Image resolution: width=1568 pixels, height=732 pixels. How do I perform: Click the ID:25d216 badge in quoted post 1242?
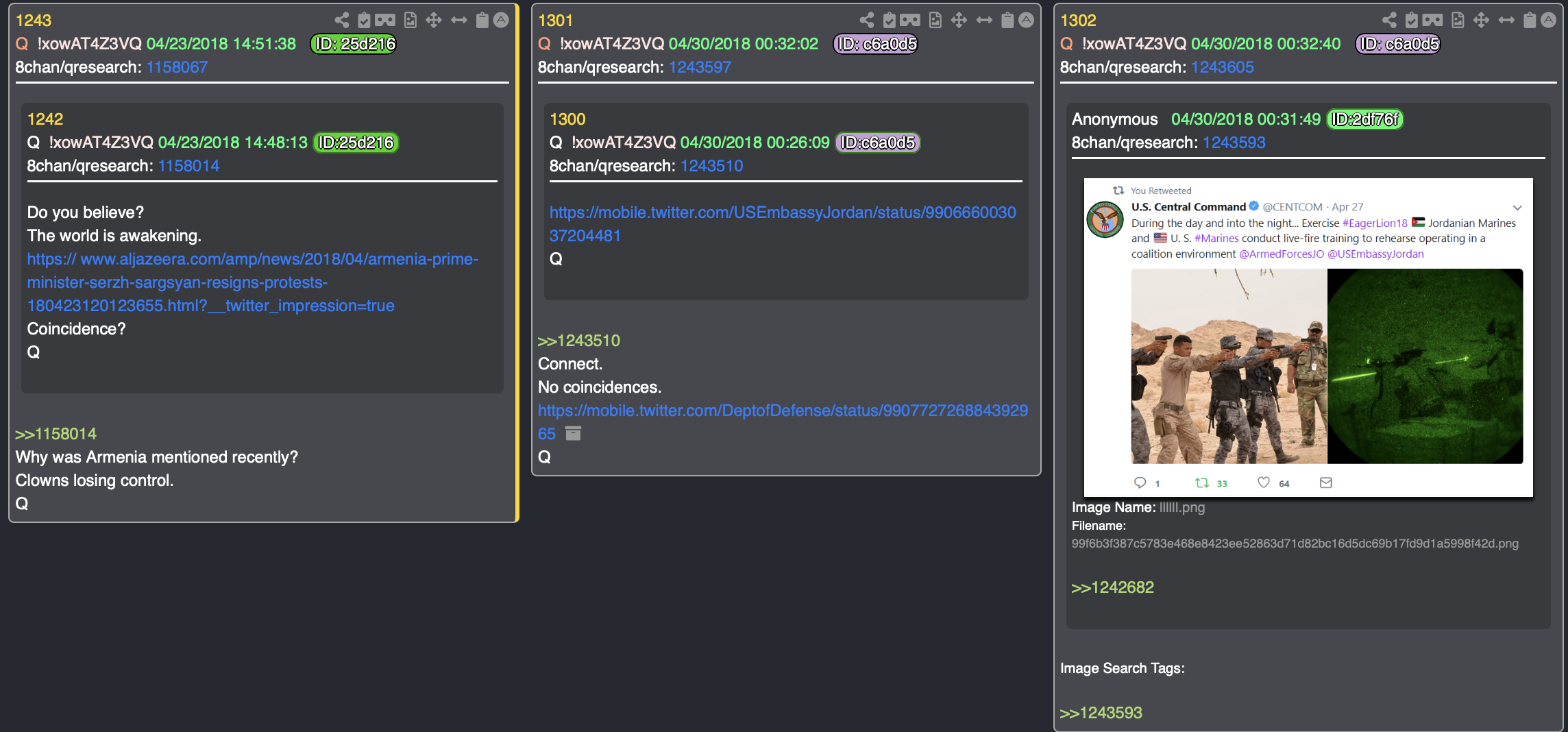(356, 143)
